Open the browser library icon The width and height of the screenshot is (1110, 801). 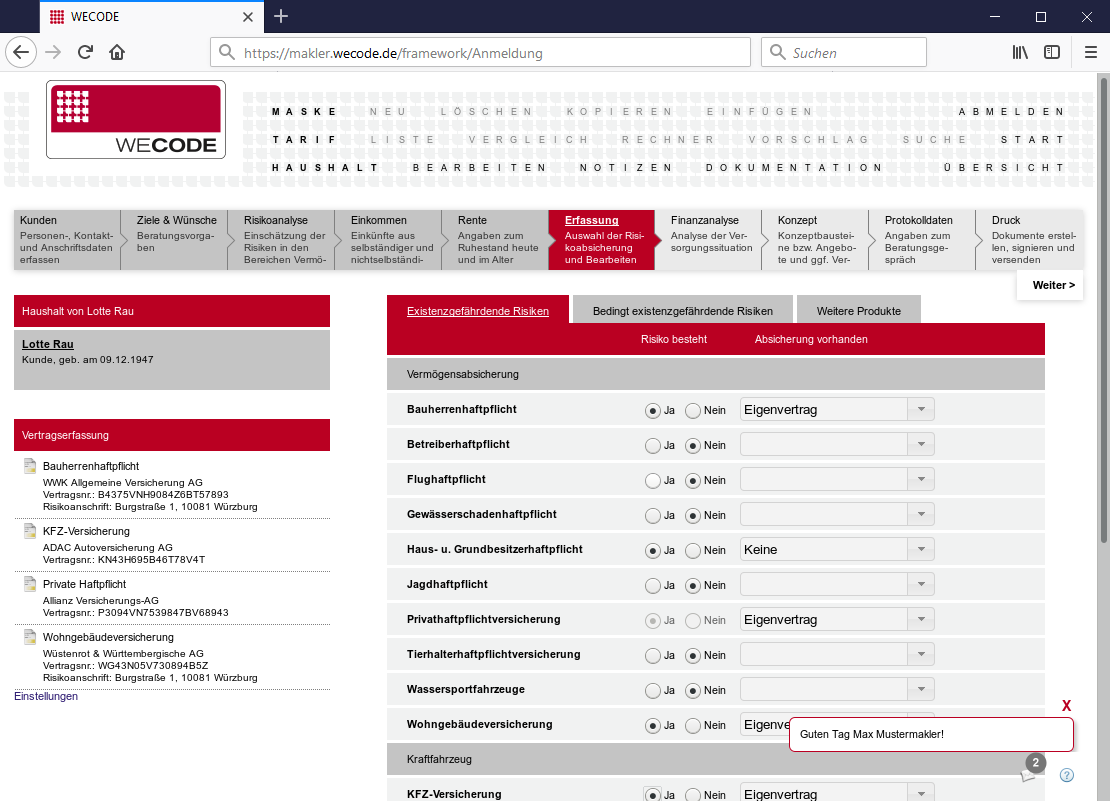tap(1020, 52)
